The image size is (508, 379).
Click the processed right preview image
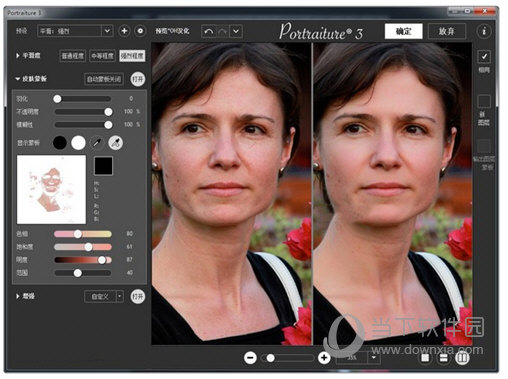tap(393, 194)
